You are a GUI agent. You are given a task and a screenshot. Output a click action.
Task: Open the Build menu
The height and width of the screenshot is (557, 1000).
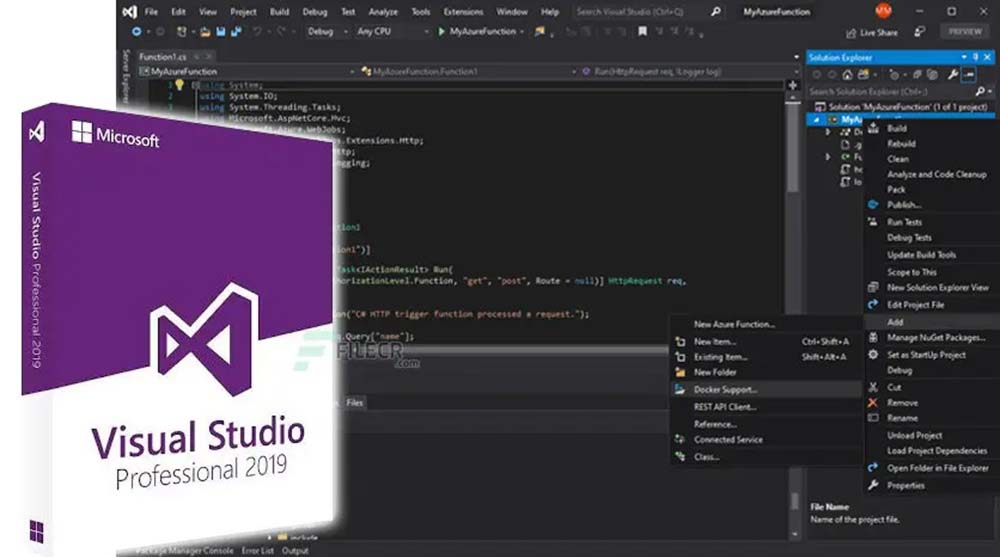pos(279,11)
